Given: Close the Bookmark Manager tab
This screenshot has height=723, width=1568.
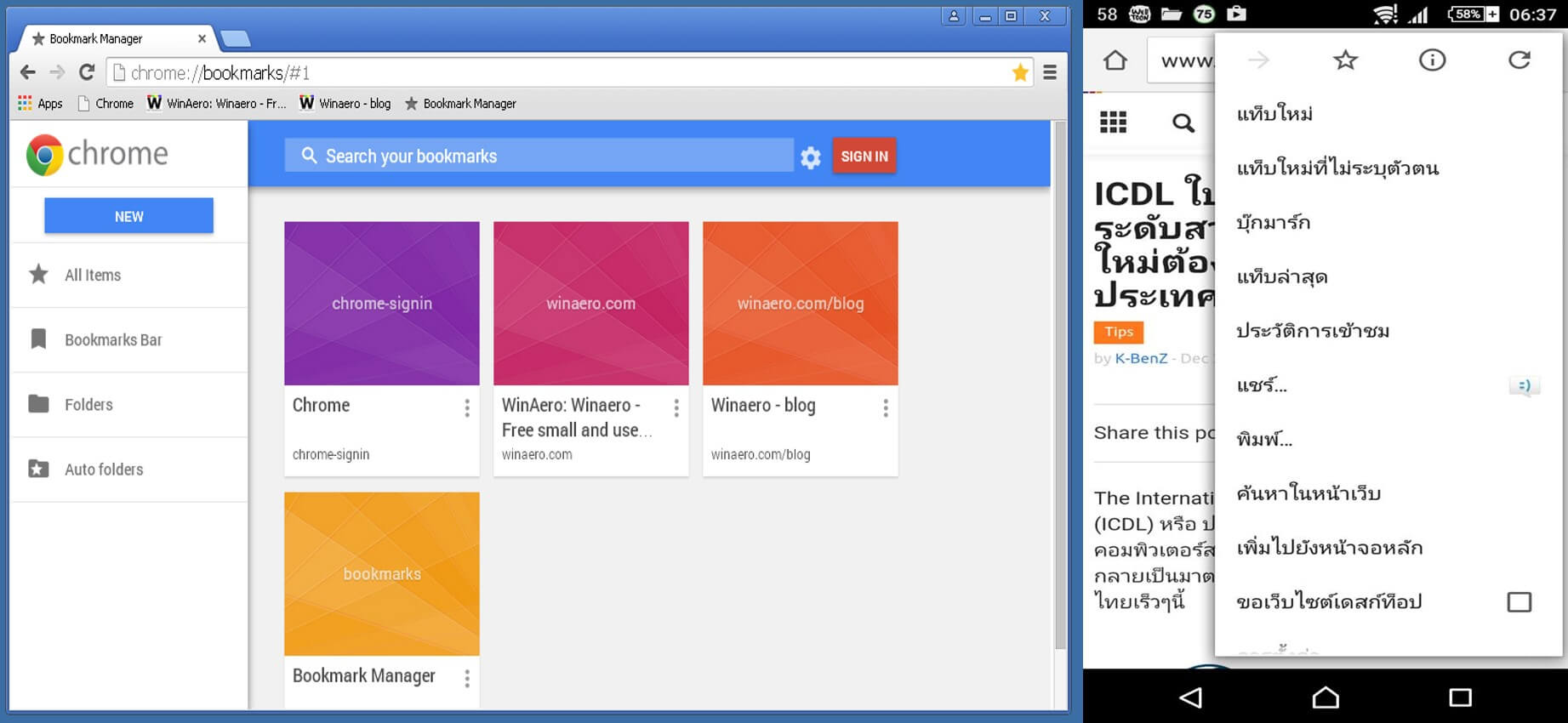Looking at the screenshot, I should (x=202, y=38).
